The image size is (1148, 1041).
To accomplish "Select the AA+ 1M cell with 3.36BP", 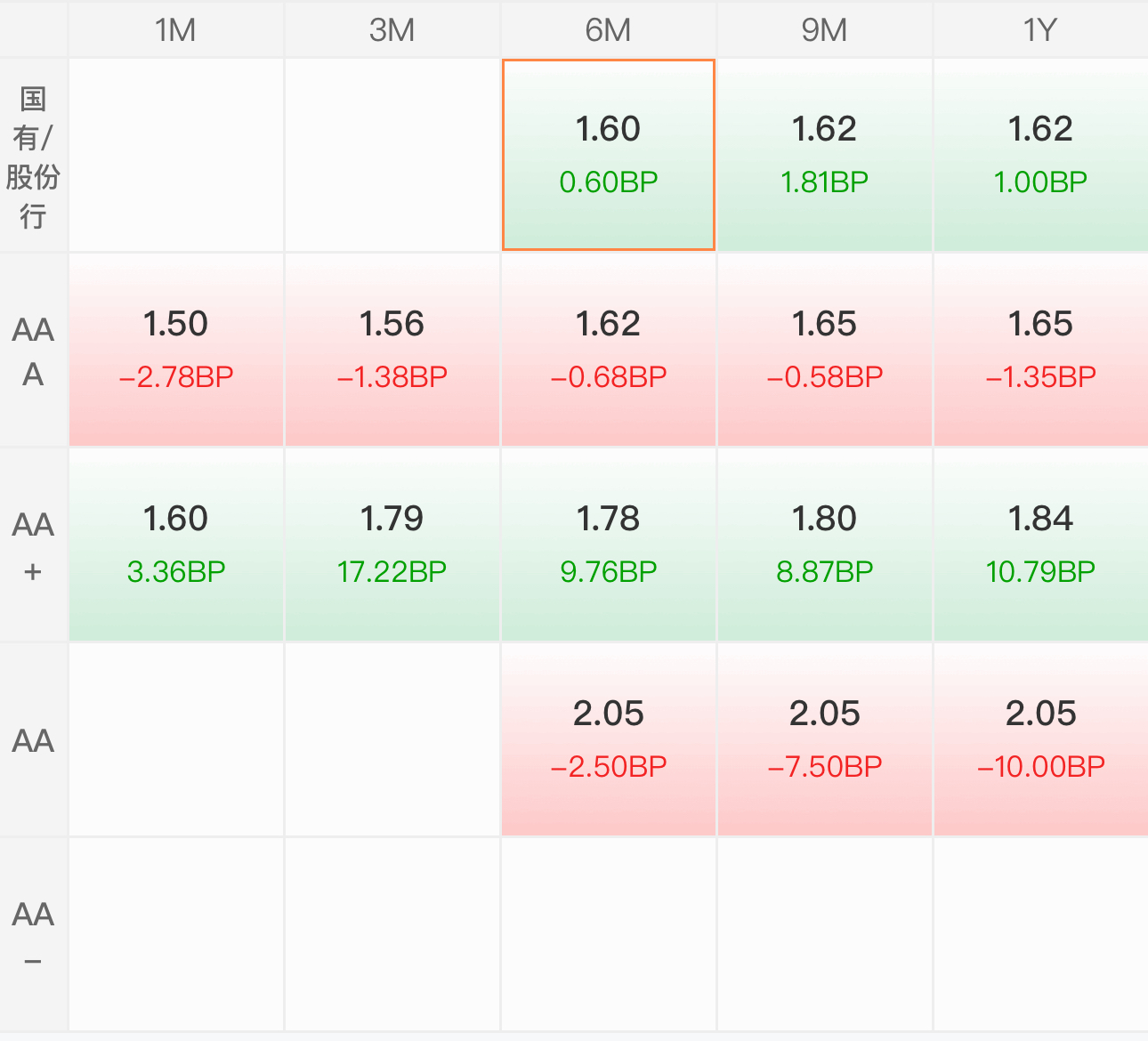I will click(x=176, y=545).
